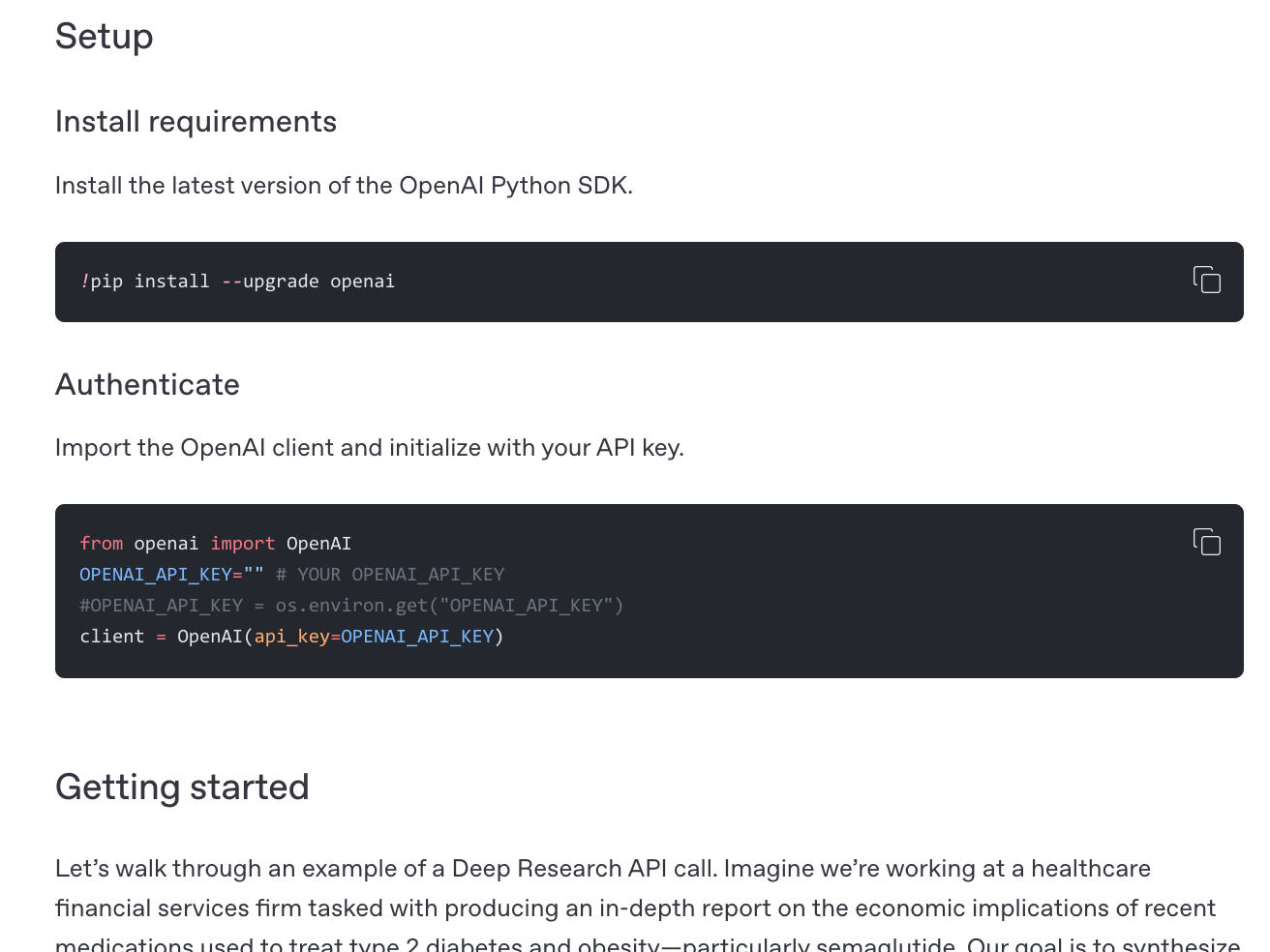Image resolution: width=1270 pixels, height=952 pixels.
Task: Click inside the first dark code block
Action: [649, 282]
